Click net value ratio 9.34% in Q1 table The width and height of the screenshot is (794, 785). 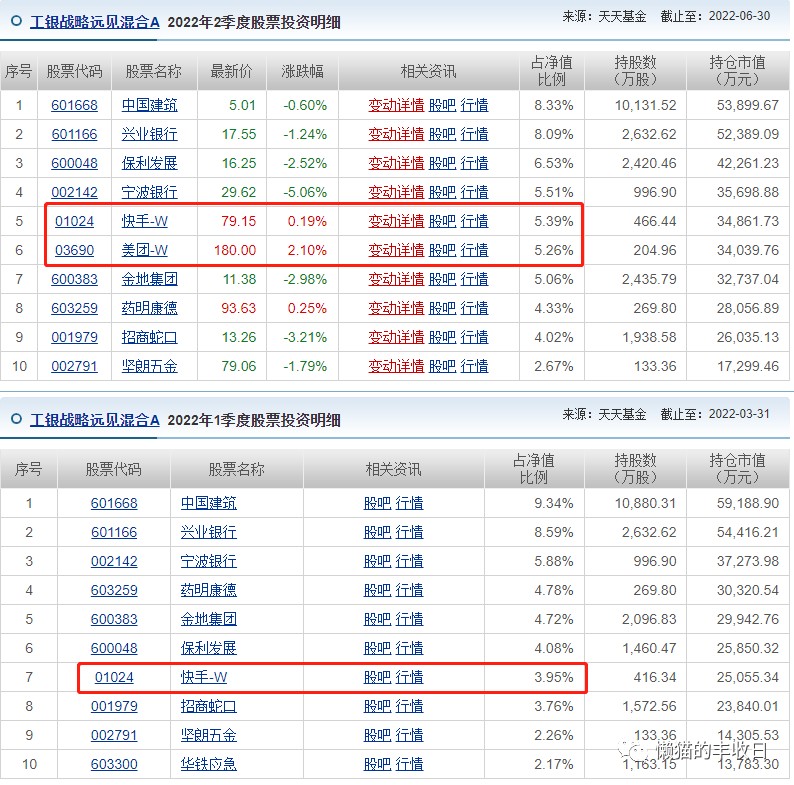coord(554,503)
